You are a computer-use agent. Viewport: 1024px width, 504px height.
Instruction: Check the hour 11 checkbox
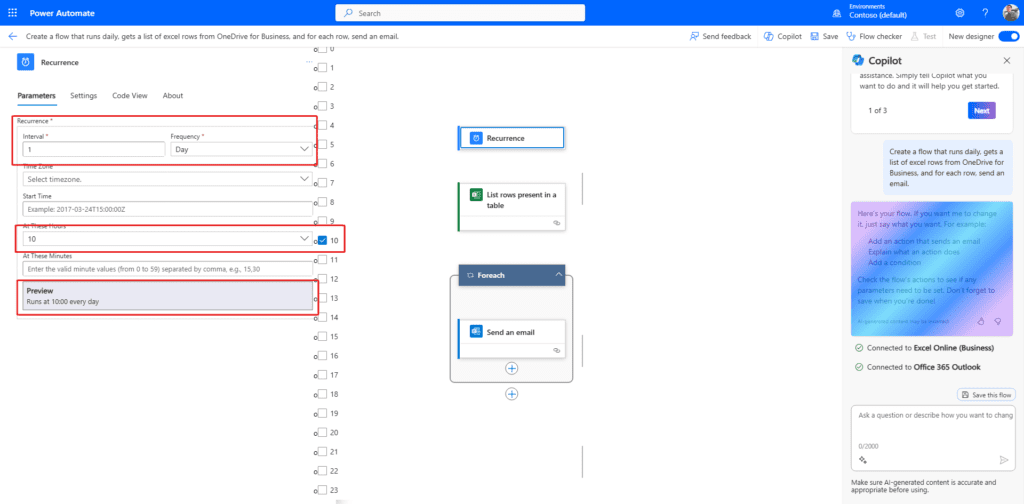click(321, 259)
